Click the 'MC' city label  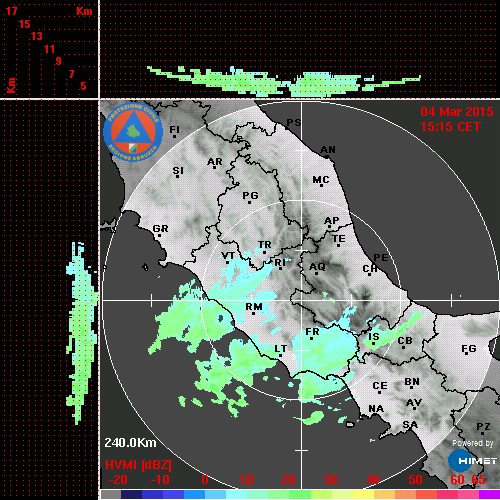(321, 180)
